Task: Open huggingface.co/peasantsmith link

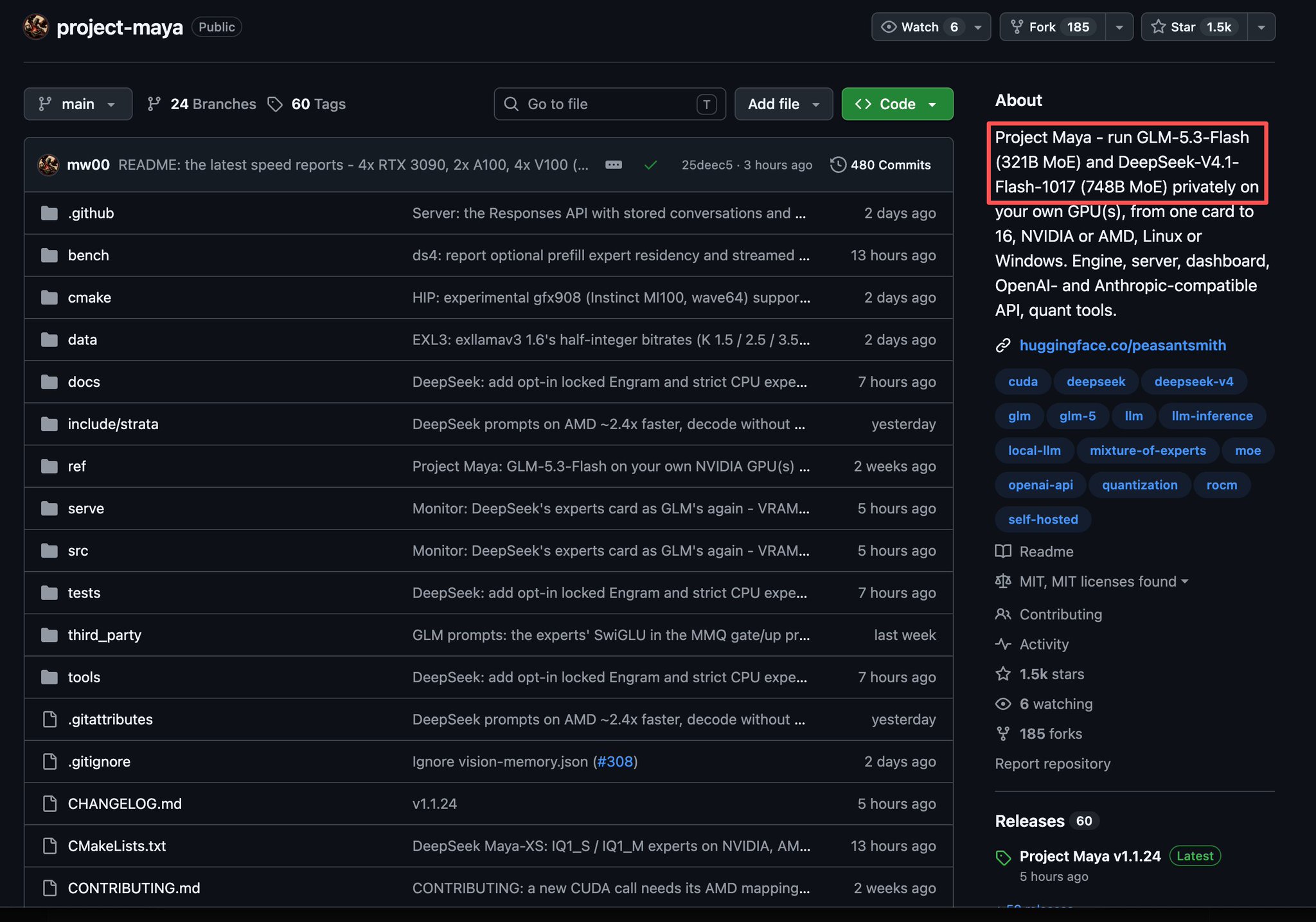Action: [1123, 346]
